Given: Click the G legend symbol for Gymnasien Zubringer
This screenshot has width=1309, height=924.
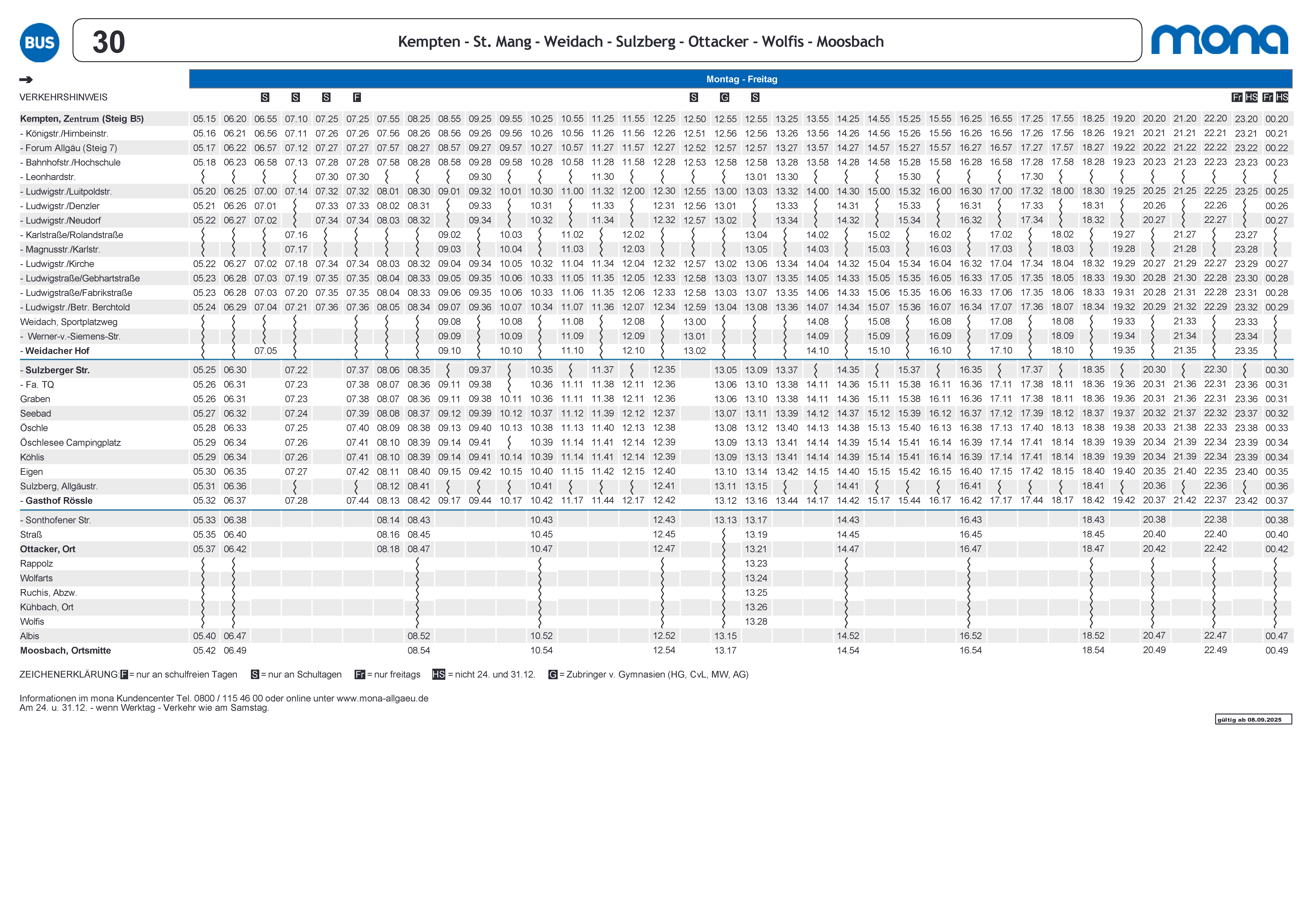Looking at the screenshot, I should click(x=552, y=674).
